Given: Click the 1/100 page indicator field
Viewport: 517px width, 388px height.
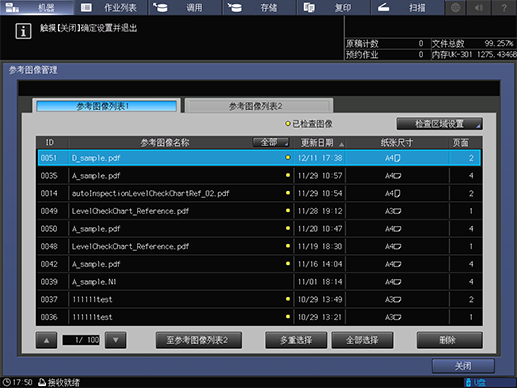Looking at the screenshot, I should (x=81, y=340).
